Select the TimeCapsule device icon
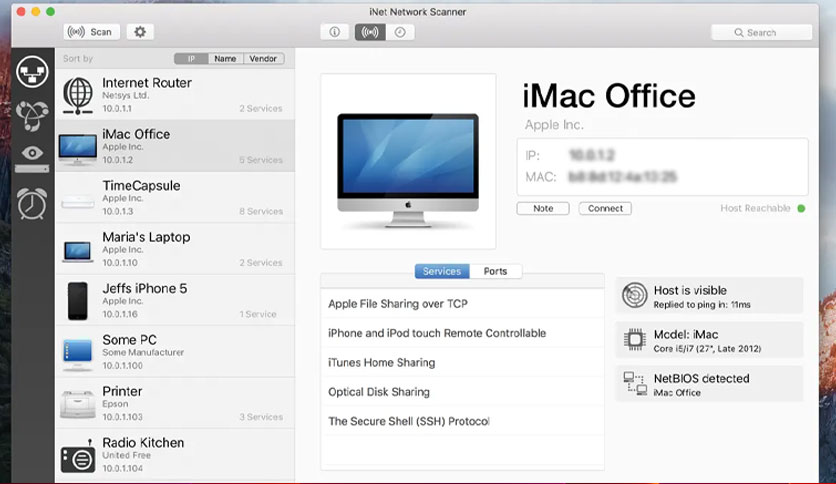Viewport: 836px width, 484px height. tap(78, 203)
